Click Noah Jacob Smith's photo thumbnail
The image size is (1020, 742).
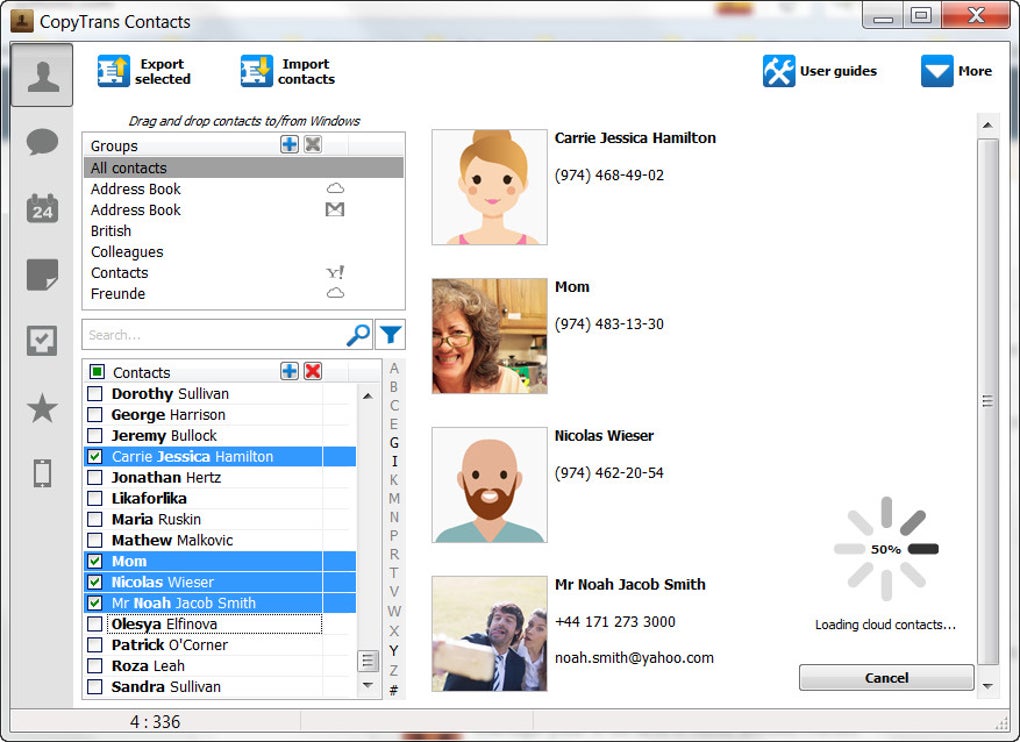pyautogui.click(x=489, y=633)
